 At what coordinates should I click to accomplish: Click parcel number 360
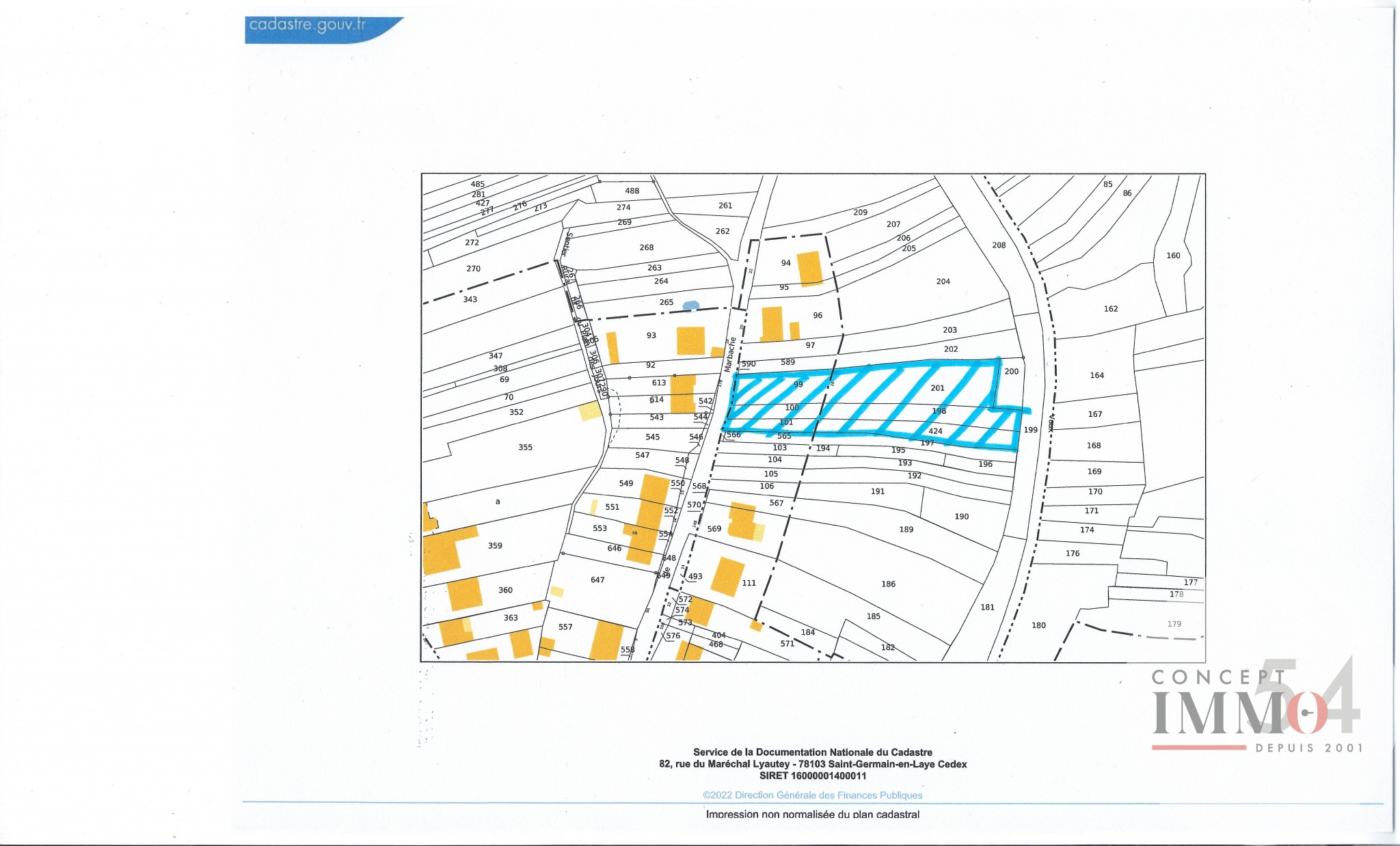505,590
